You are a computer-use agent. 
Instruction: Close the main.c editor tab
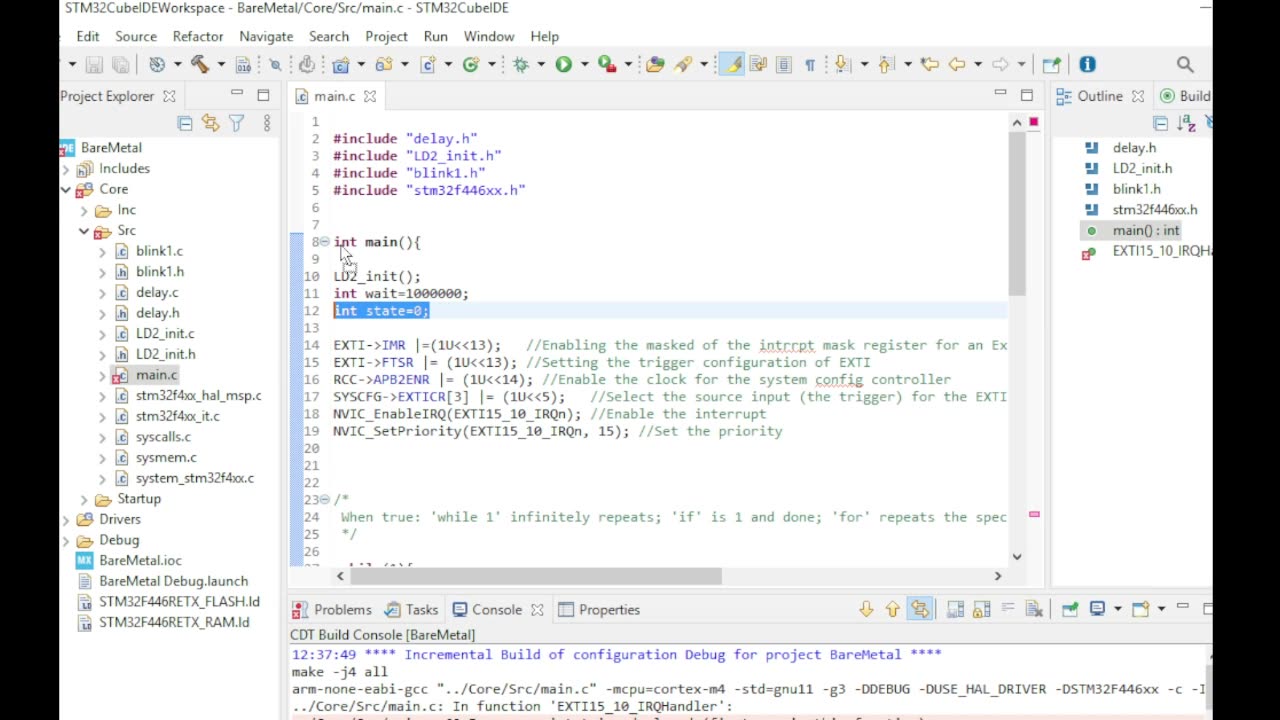tap(370, 96)
